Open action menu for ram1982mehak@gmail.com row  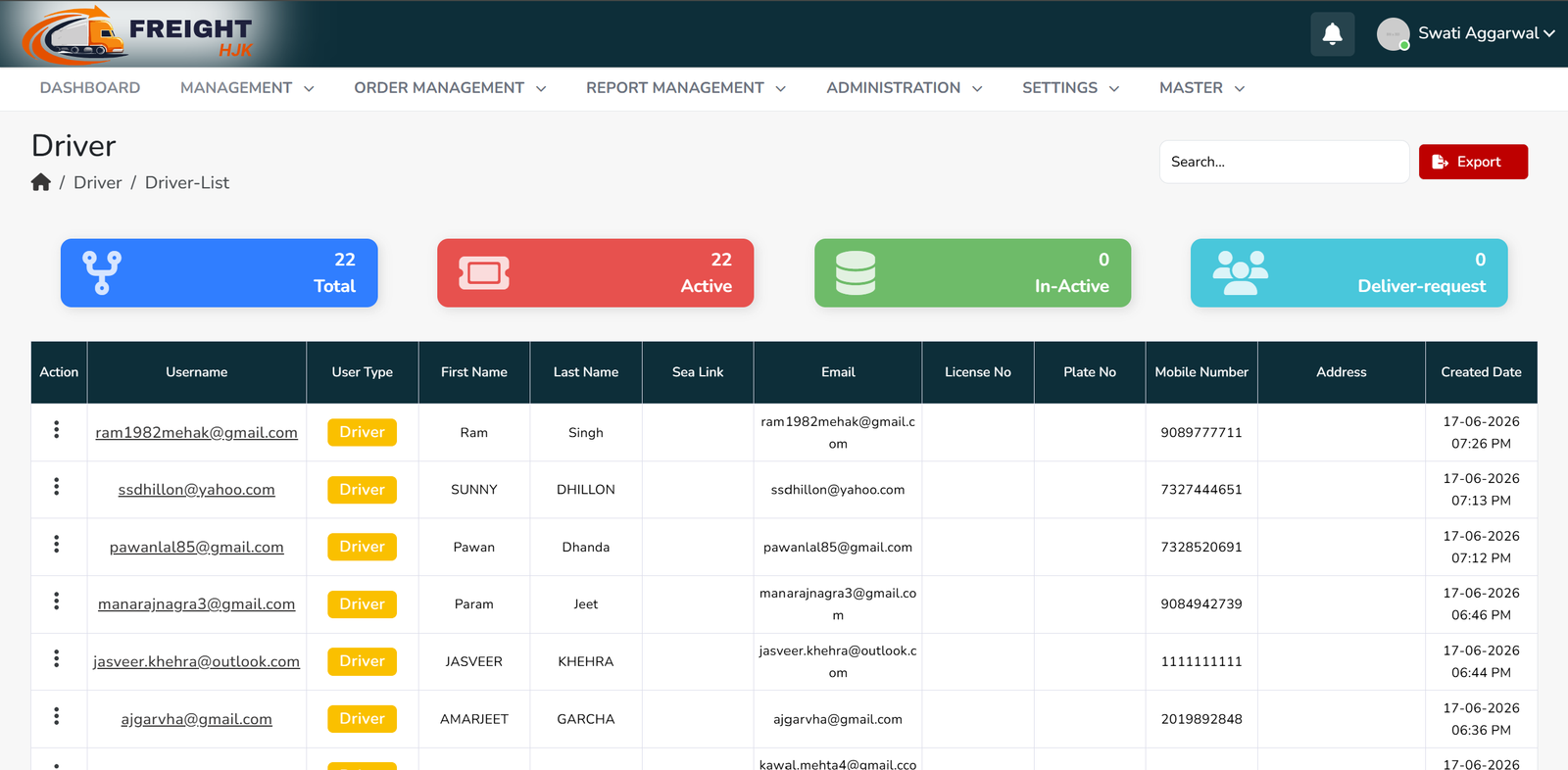click(x=57, y=429)
